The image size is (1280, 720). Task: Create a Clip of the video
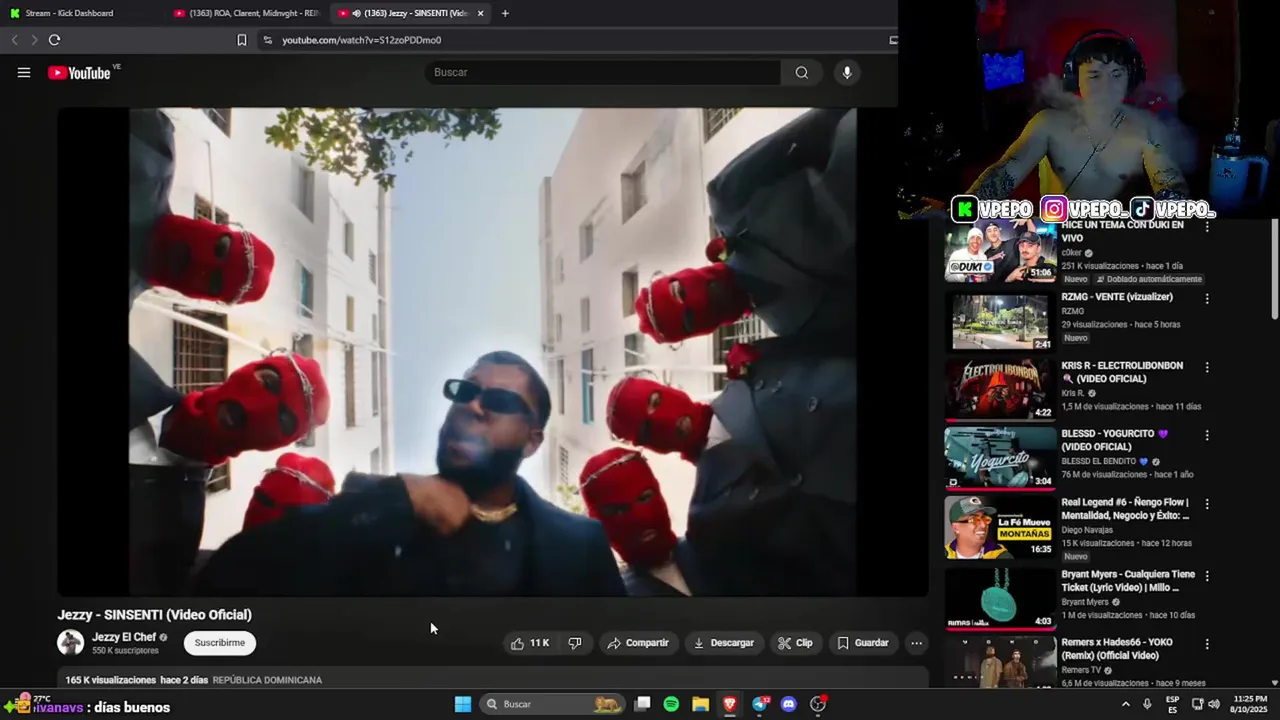[x=795, y=643]
